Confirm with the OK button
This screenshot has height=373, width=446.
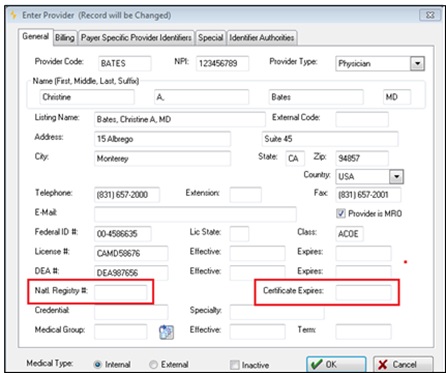point(336,364)
